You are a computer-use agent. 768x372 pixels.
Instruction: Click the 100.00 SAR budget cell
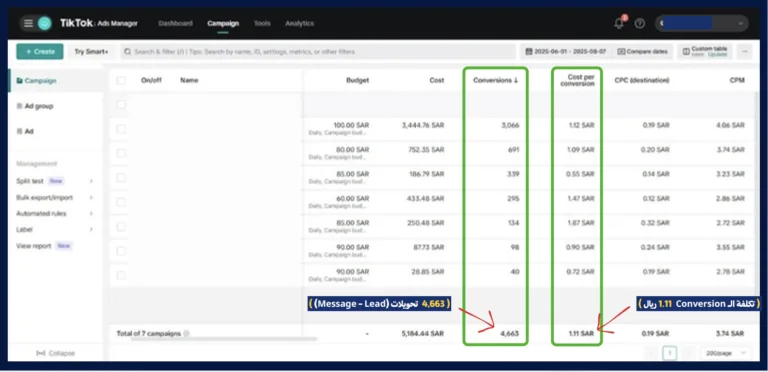pyautogui.click(x=351, y=125)
